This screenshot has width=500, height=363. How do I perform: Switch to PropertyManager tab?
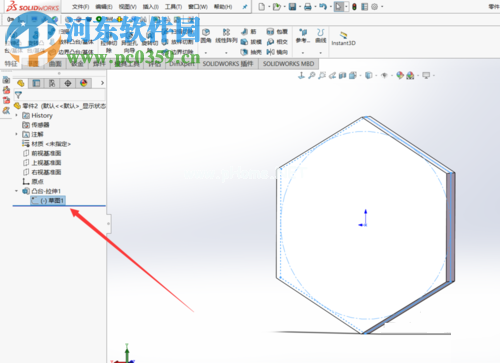[36, 83]
